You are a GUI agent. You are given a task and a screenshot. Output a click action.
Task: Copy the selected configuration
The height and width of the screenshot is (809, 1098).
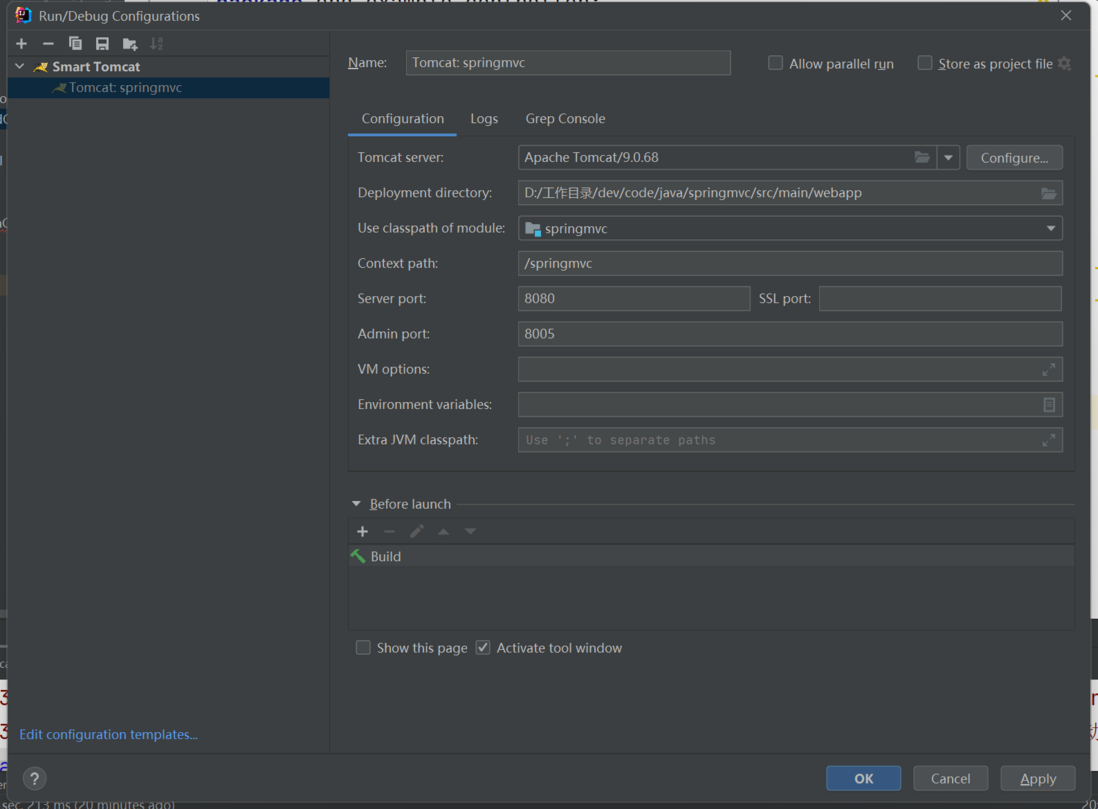[75, 43]
